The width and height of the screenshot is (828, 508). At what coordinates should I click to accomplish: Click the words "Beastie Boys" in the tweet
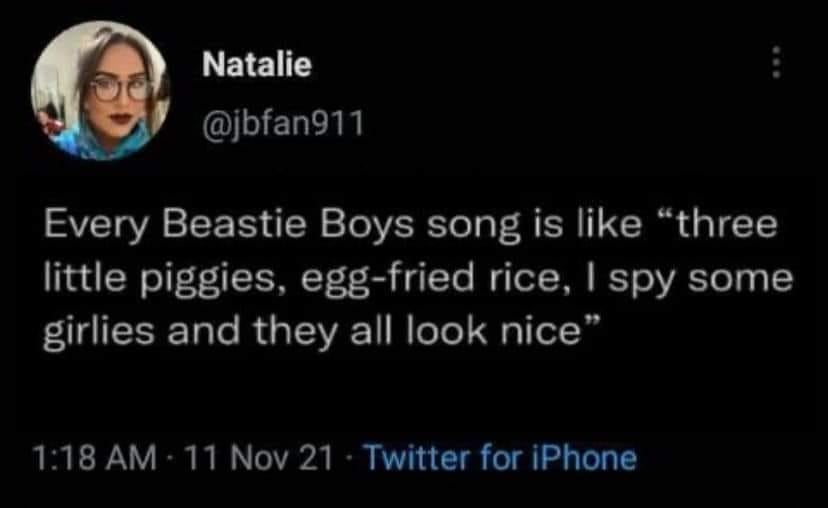point(265,225)
